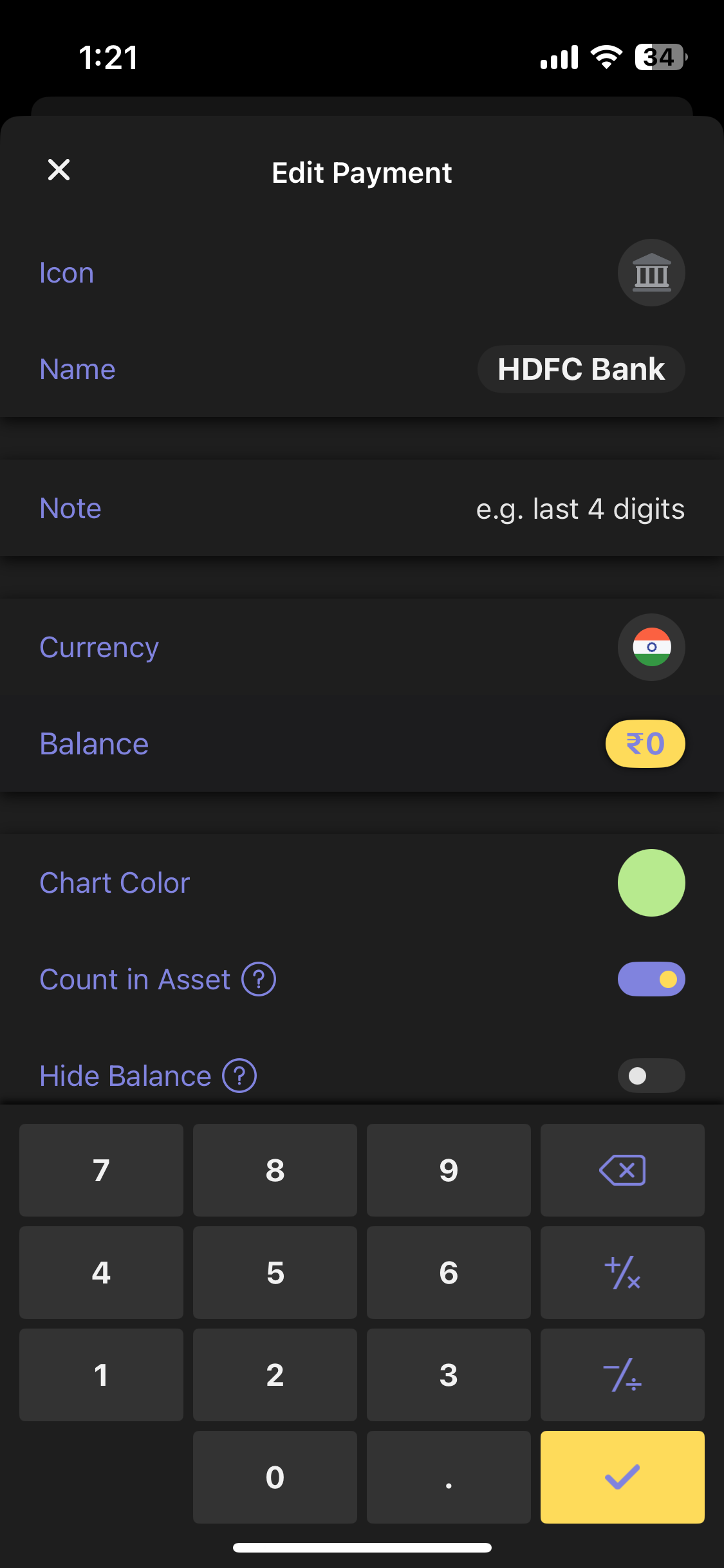Disable the Count in Asset switch
The width and height of the screenshot is (724, 1568).
(x=651, y=979)
